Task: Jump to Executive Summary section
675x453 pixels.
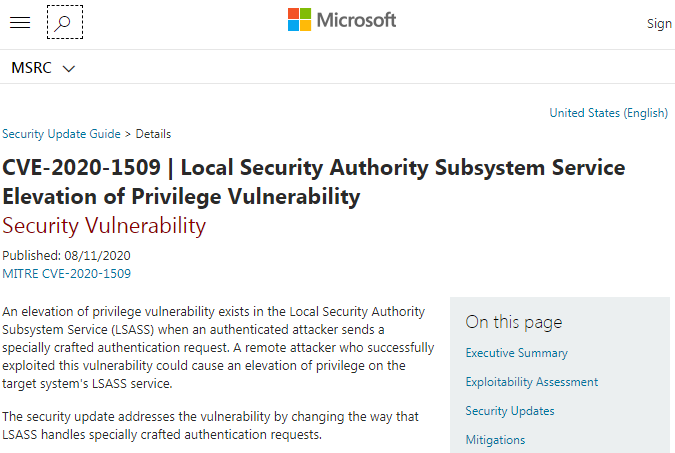Action: (516, 353)
